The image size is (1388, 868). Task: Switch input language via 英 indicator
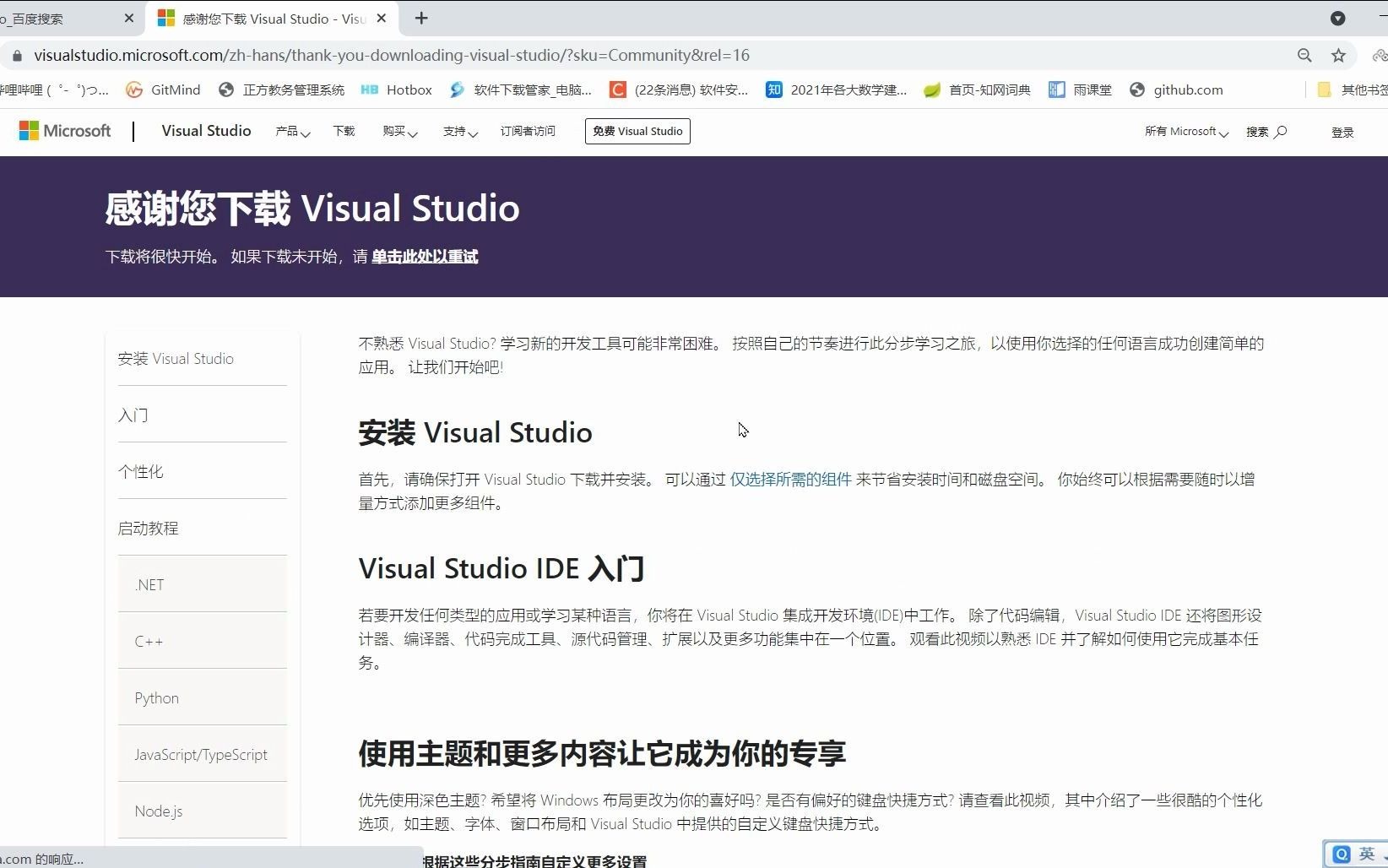tap(1367, 854)
